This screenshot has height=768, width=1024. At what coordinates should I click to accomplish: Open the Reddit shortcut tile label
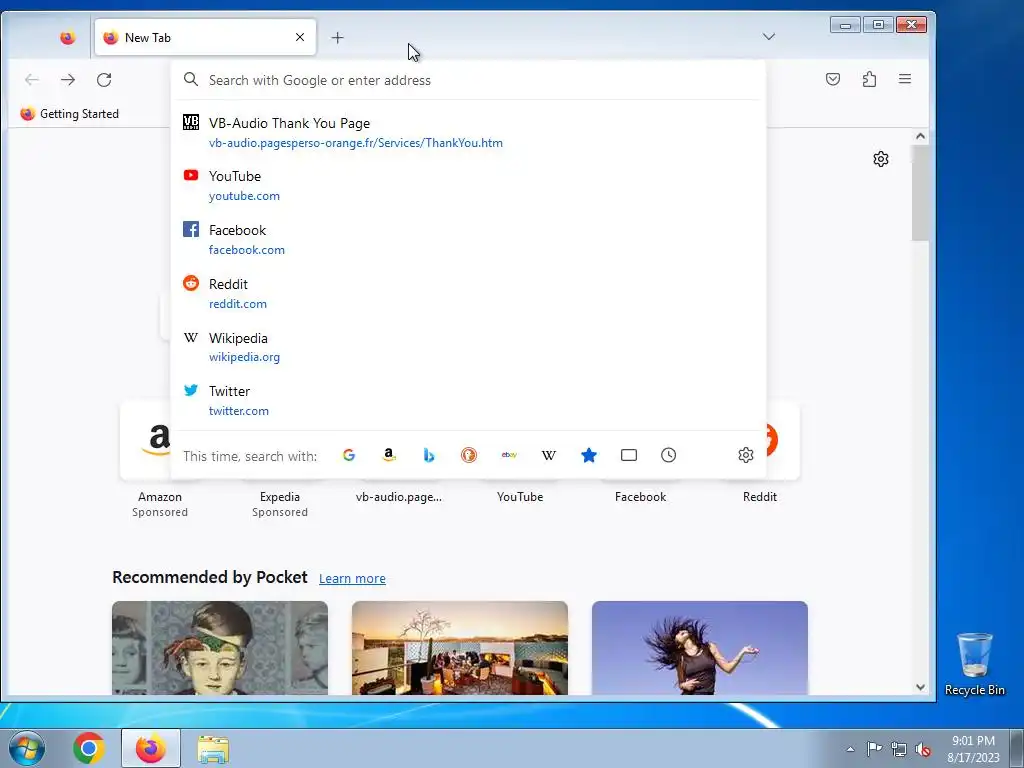coord(760,497)
